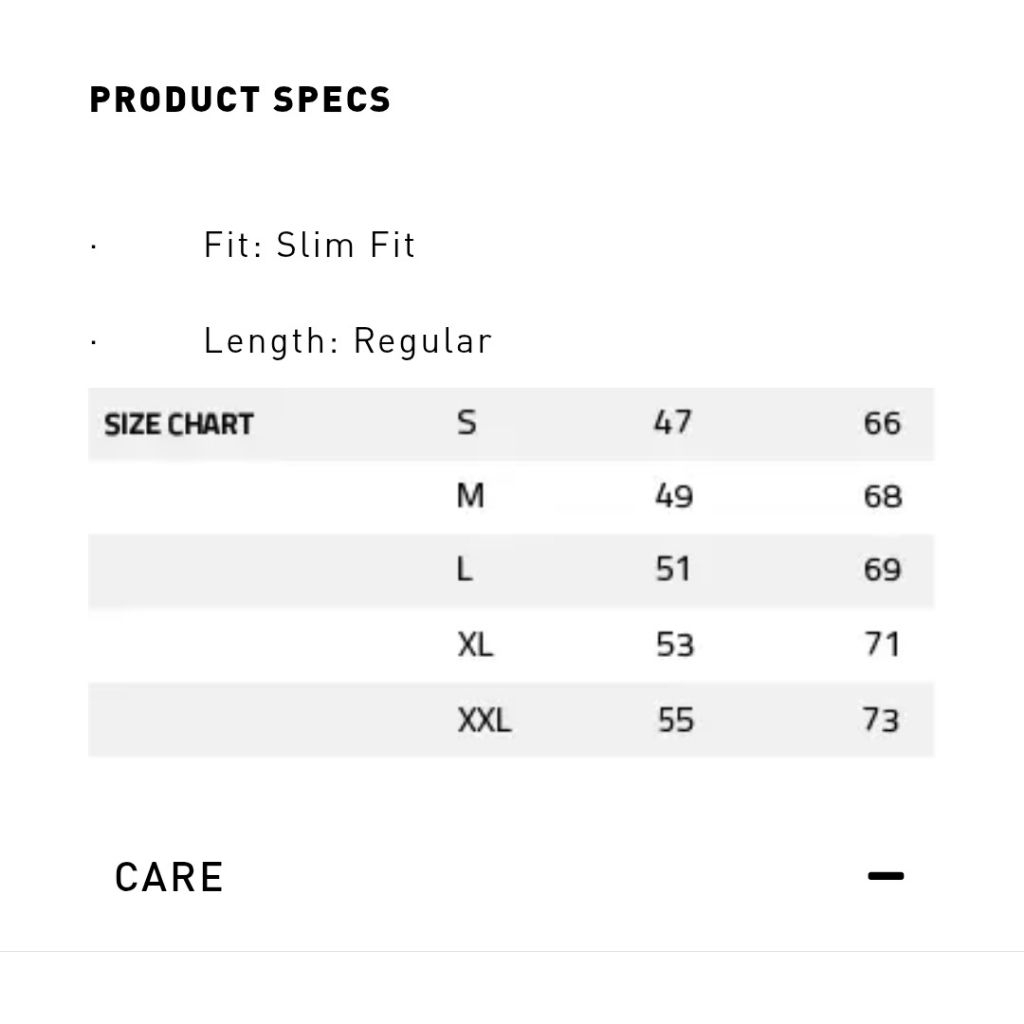Click the value 53 in XL row
Screen dimensions: 1024x1024
point(674,645)
